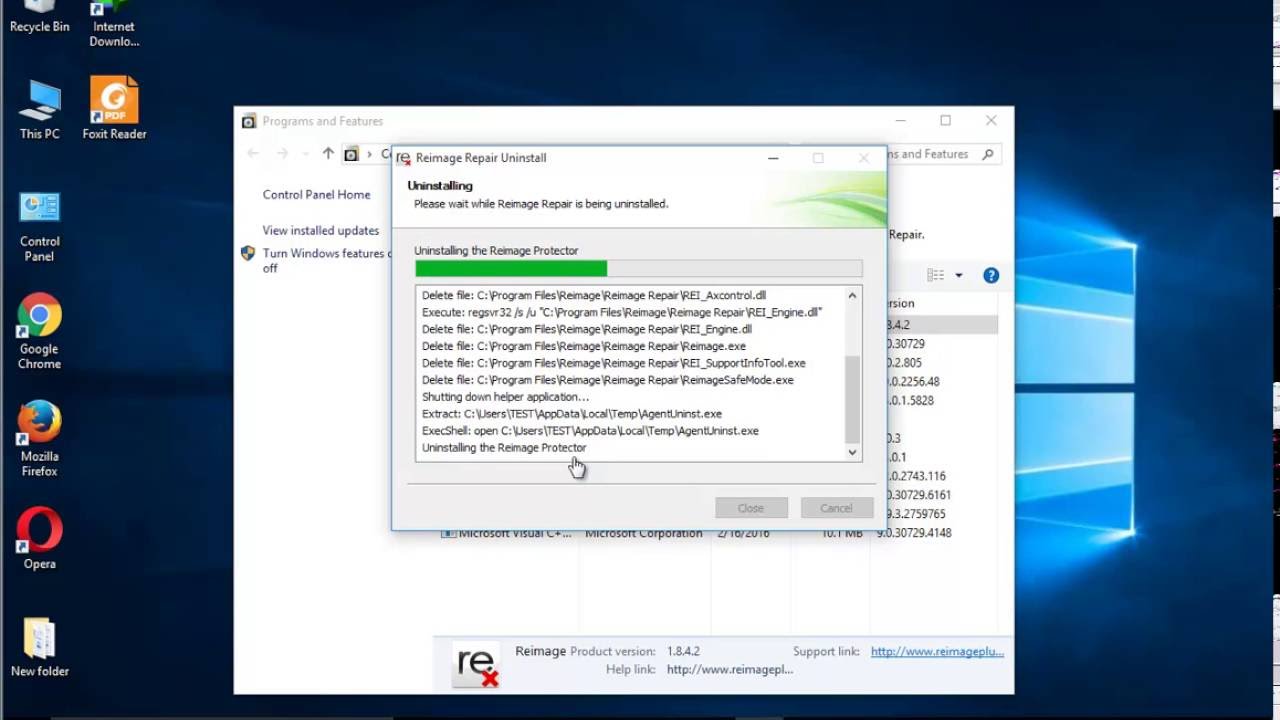Select the New folder desktop icon
The width and height of the screenshot is (1280, 720).
pyautogui.click(x=39, y=648)
